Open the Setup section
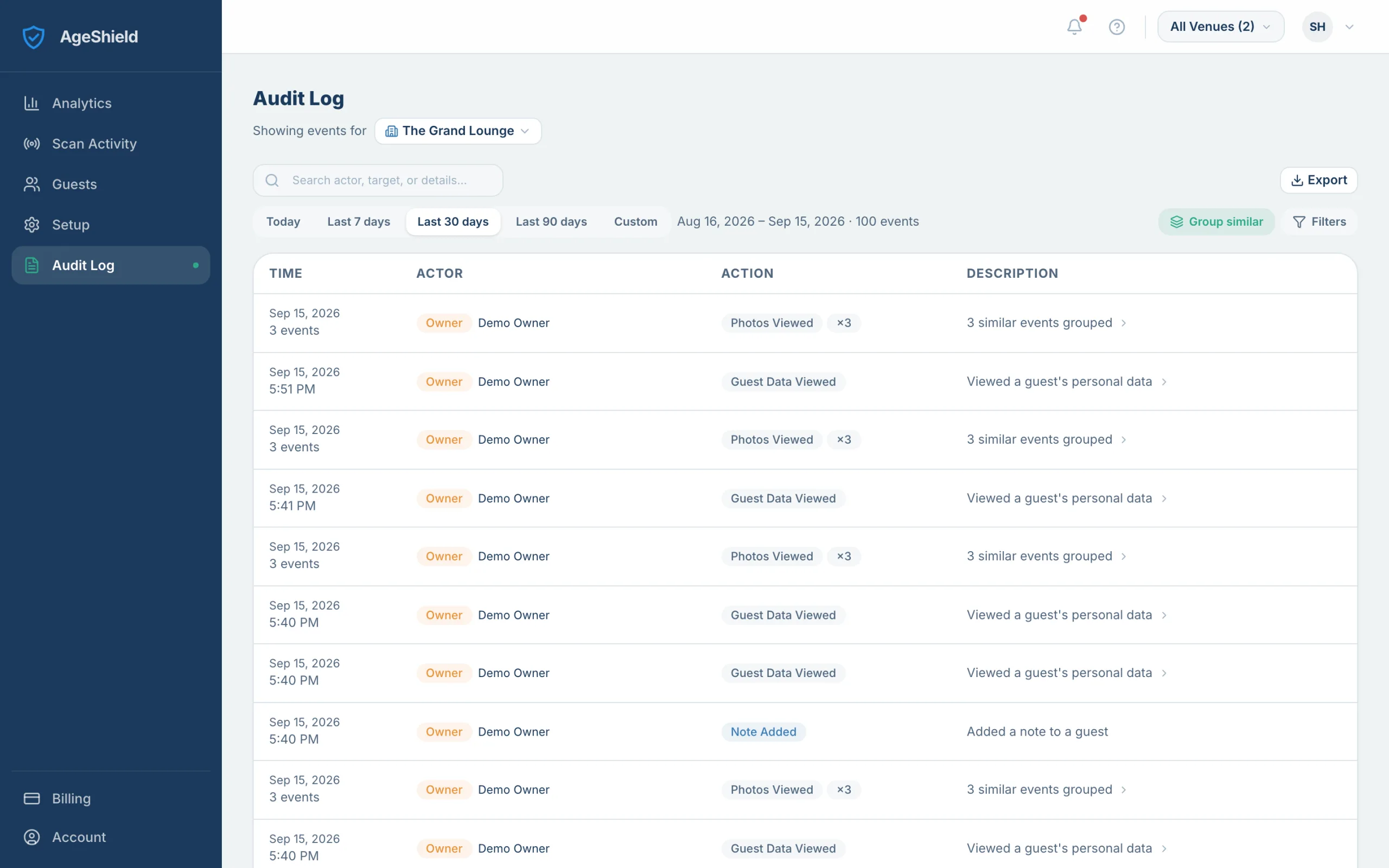 [x=111, y=225]
